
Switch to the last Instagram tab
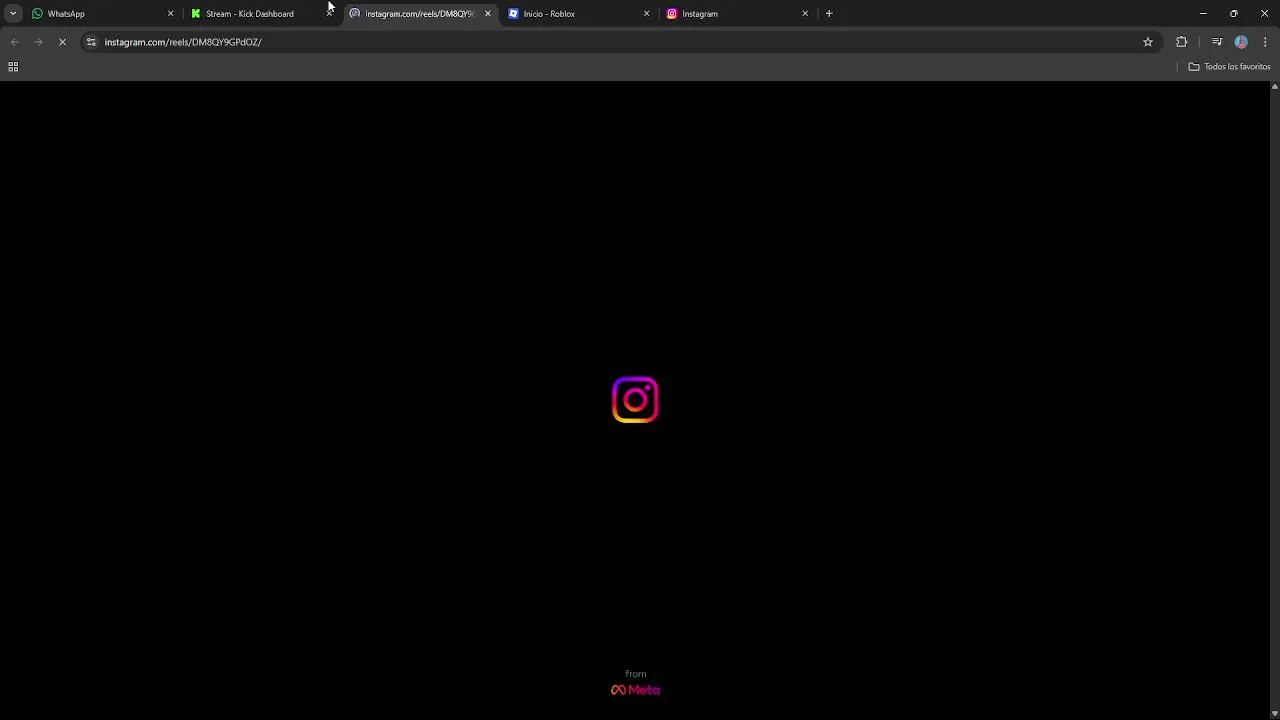point(738,14)
